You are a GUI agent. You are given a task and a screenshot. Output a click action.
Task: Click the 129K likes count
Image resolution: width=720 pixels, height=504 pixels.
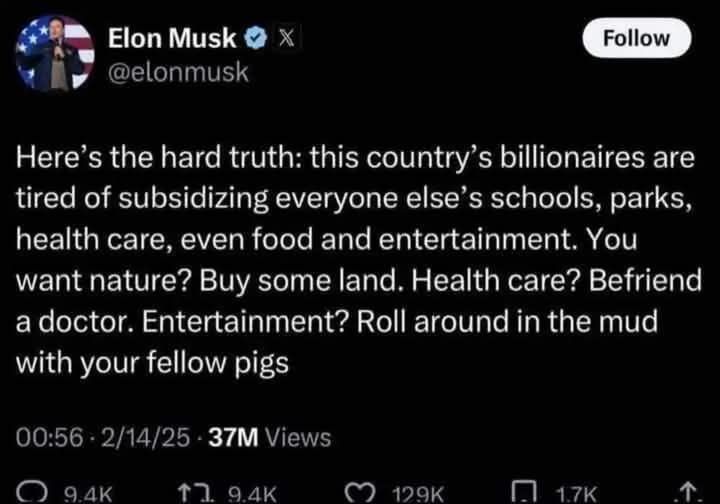click(418, 495)
